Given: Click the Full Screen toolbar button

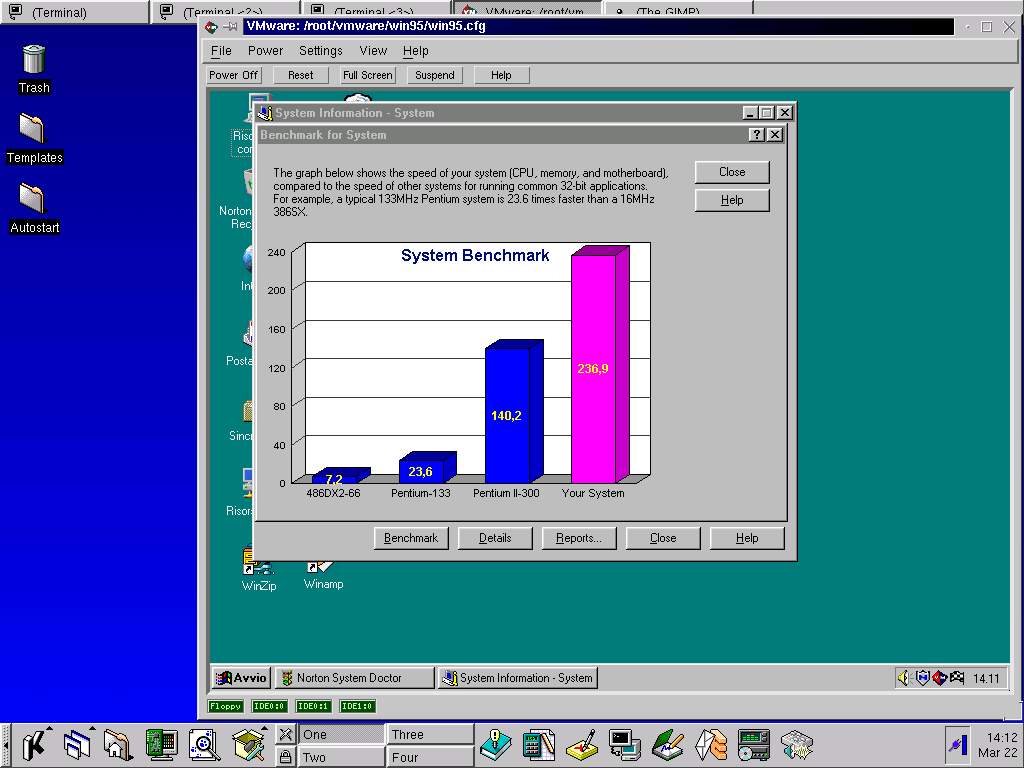Looking at the screenshot, I should coord(367,75).
